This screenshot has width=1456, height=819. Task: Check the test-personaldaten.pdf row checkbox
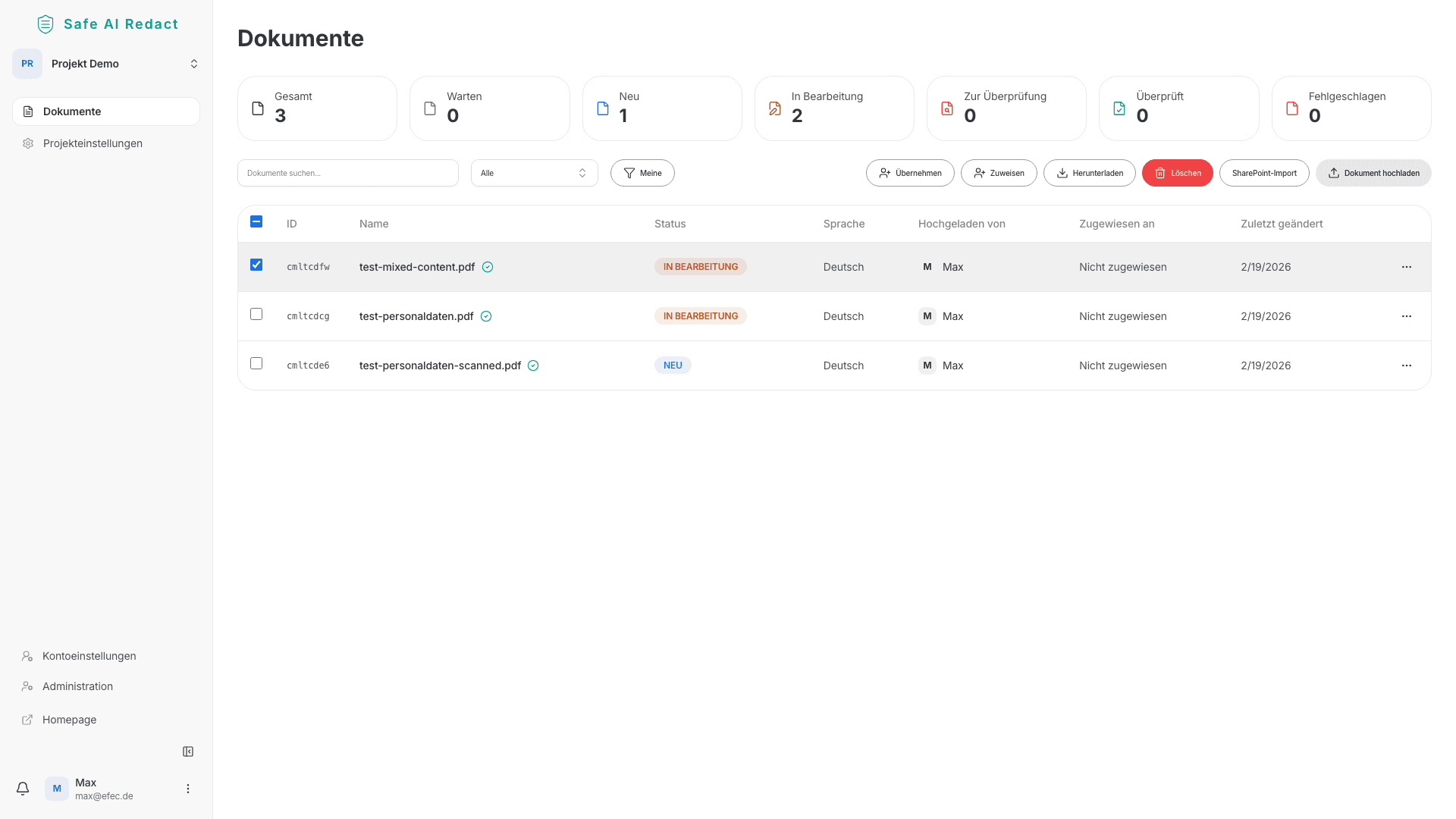click(256, 314)
